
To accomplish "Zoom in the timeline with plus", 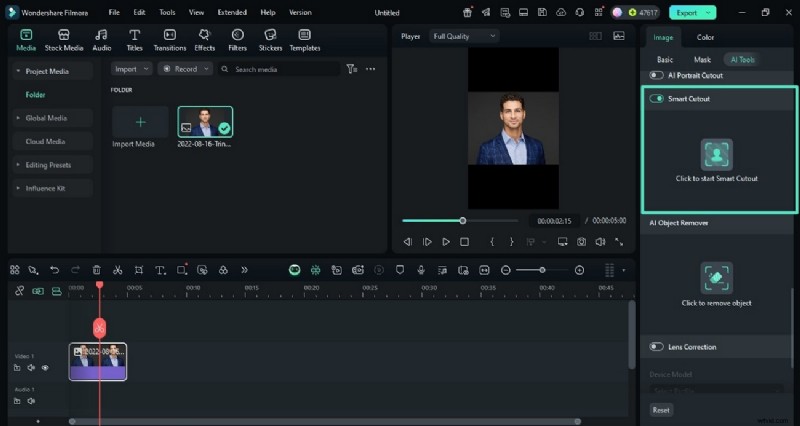I will [x=579, y=270].
